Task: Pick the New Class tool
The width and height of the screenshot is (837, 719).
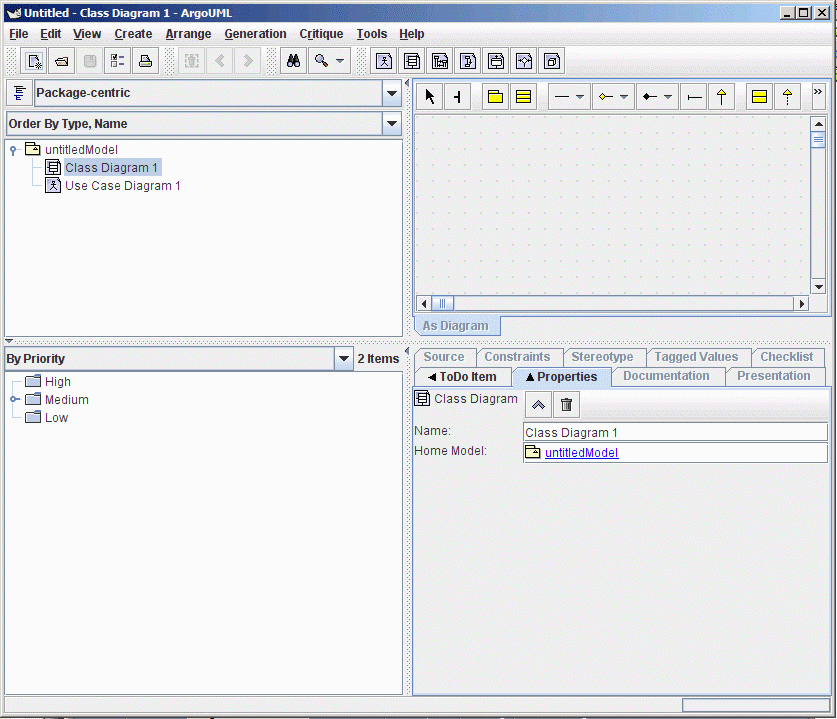Action: (x=524, y=97)
